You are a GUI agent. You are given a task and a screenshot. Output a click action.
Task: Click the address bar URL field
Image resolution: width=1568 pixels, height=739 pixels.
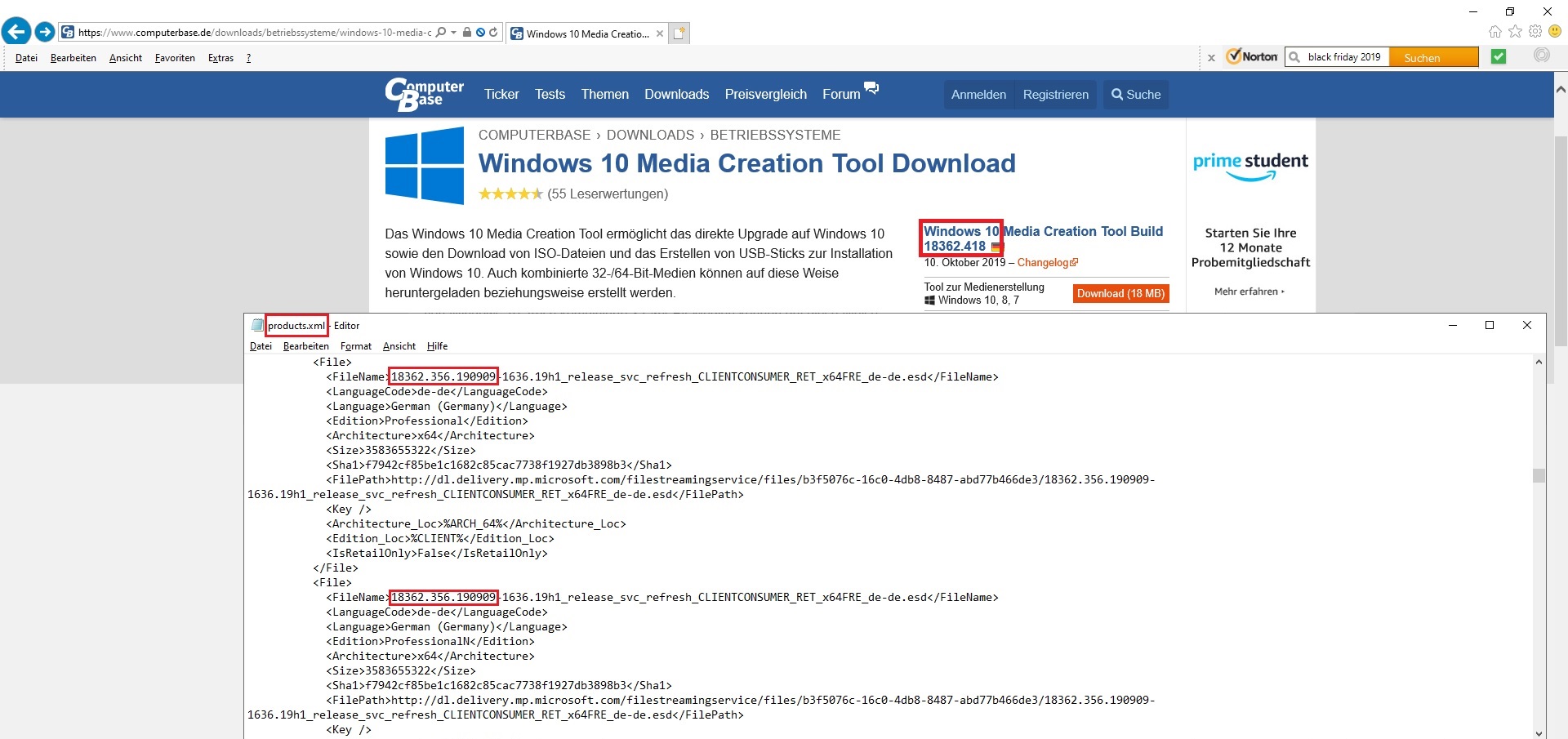254,33
